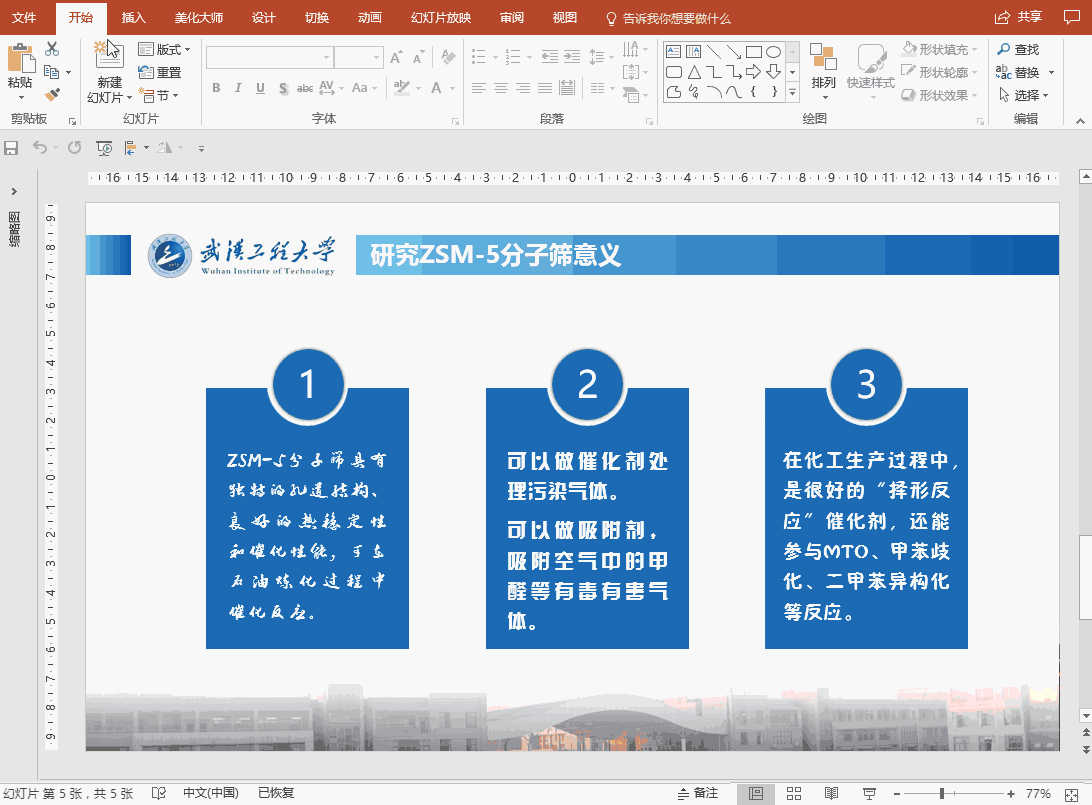Switch to the 插入 (Insert) ribbon tab
This screenshot has height=805, width=1092.
pos(133,17)
